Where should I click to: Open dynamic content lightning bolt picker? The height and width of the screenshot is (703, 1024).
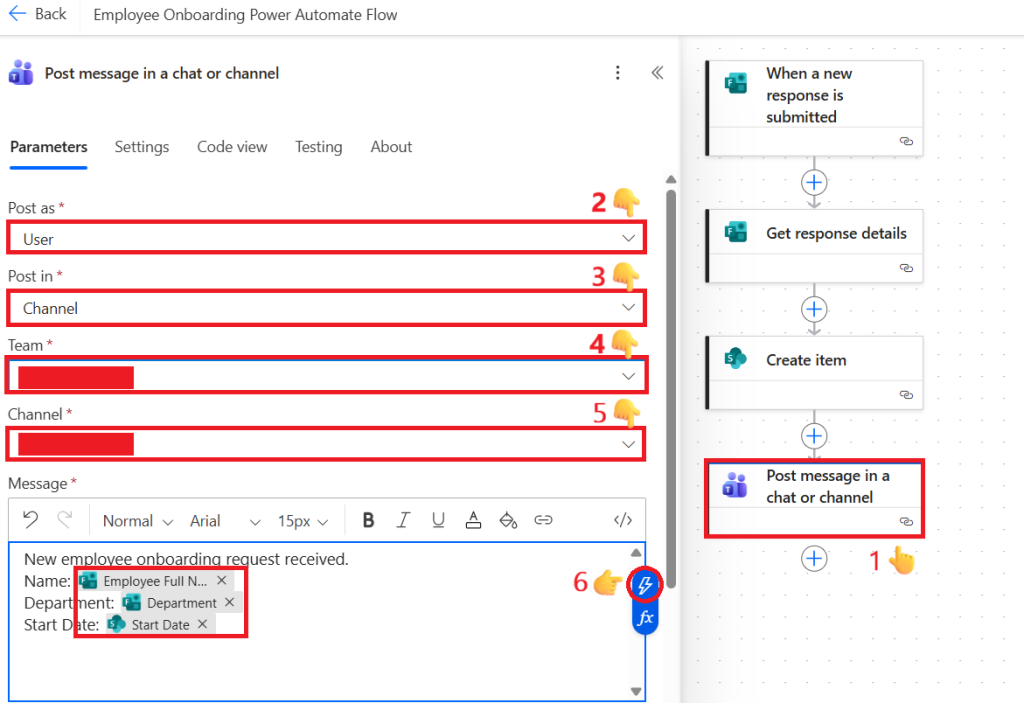(x=645, y=583)
